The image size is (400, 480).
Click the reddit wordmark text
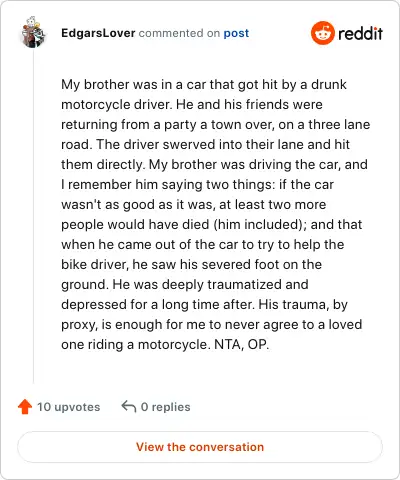360,33
